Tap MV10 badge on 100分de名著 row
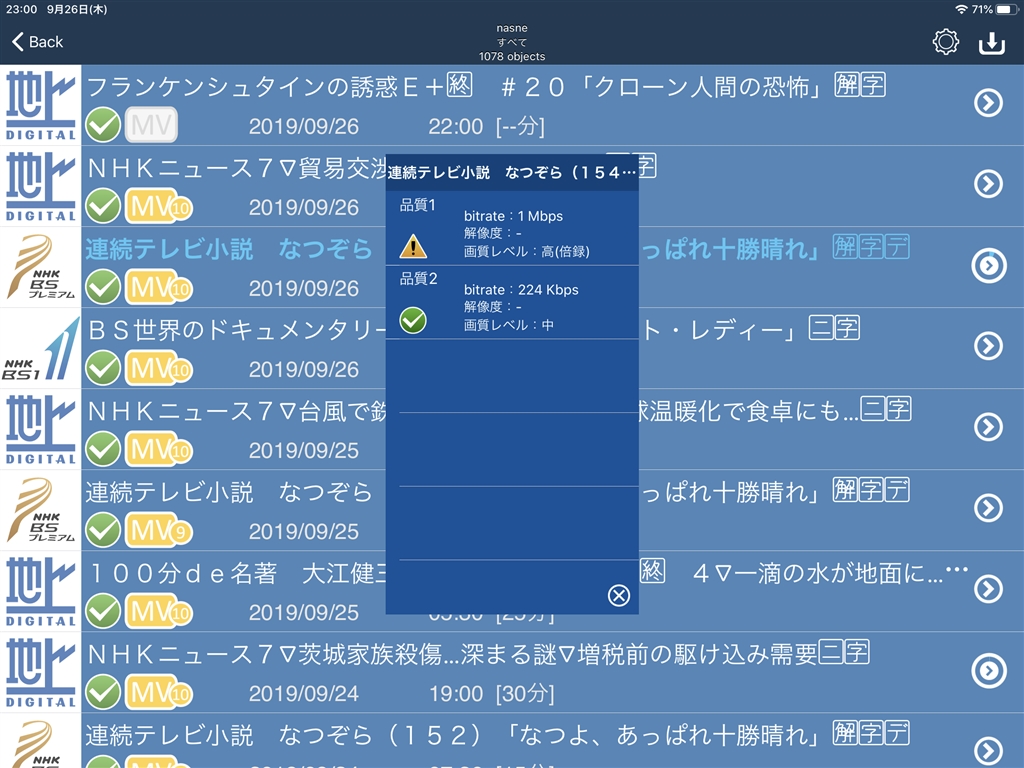Image resolution: width=1024 pixels, height=768 pixels. (159, 611)
